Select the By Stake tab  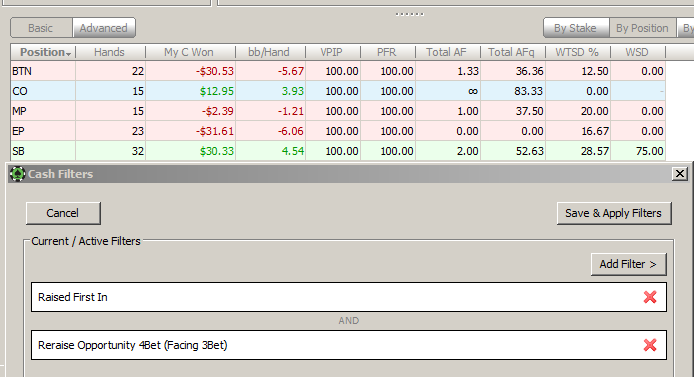tap(576, 28)
